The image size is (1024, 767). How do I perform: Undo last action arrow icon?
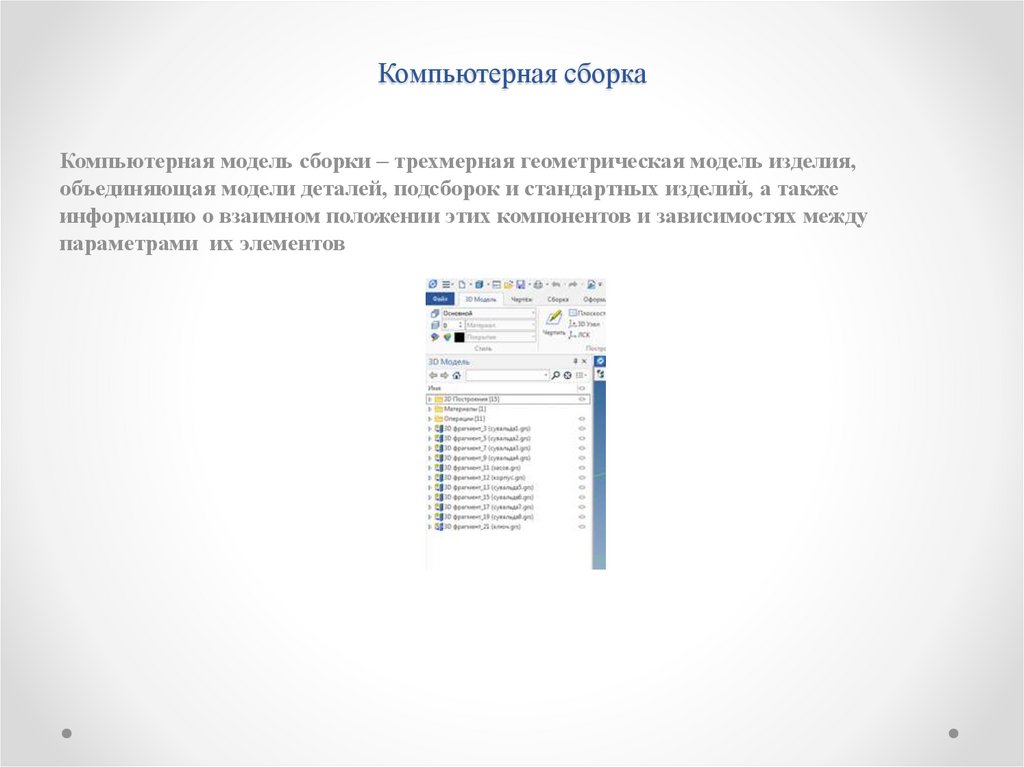tap(556, 284)
